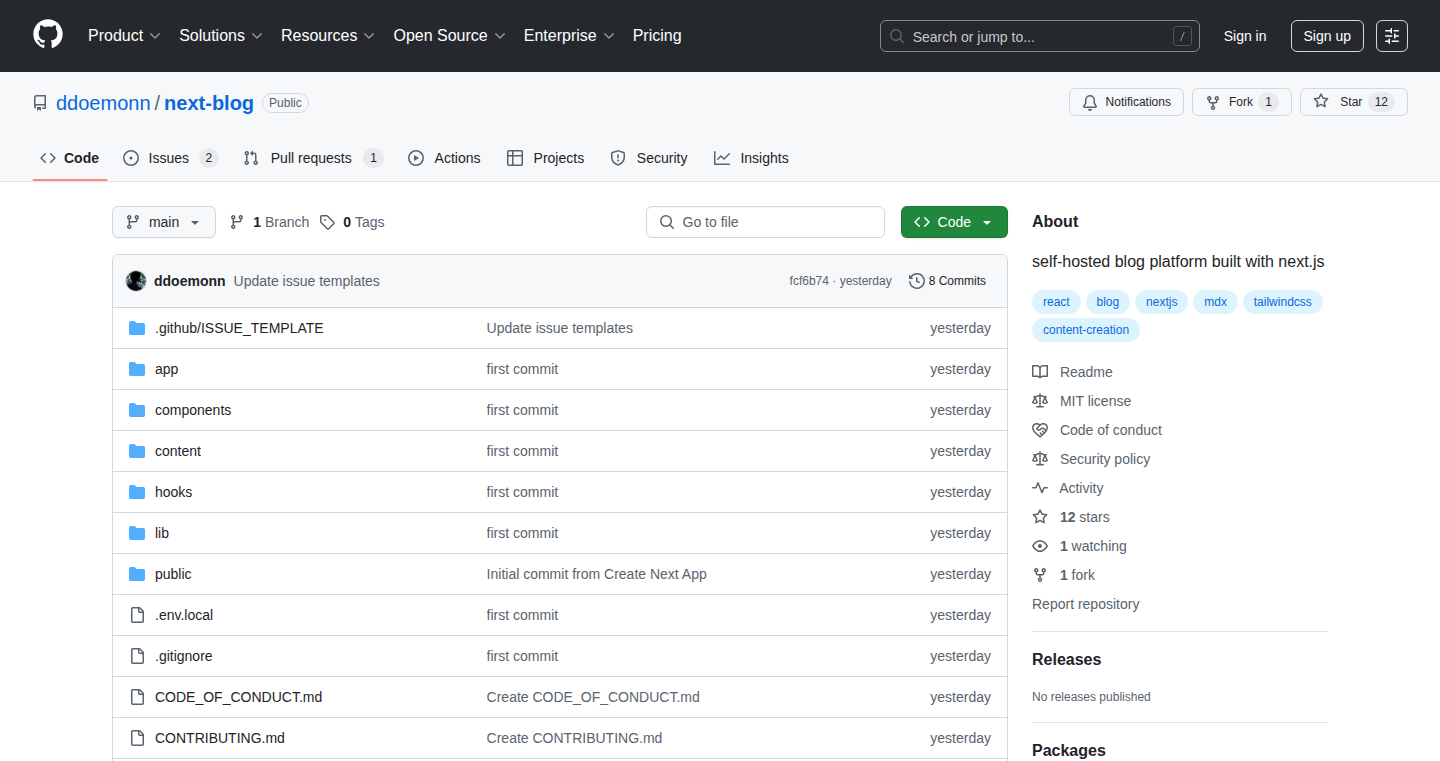
Task: Select the mdx topic tag
Action: click(1216, 302)
